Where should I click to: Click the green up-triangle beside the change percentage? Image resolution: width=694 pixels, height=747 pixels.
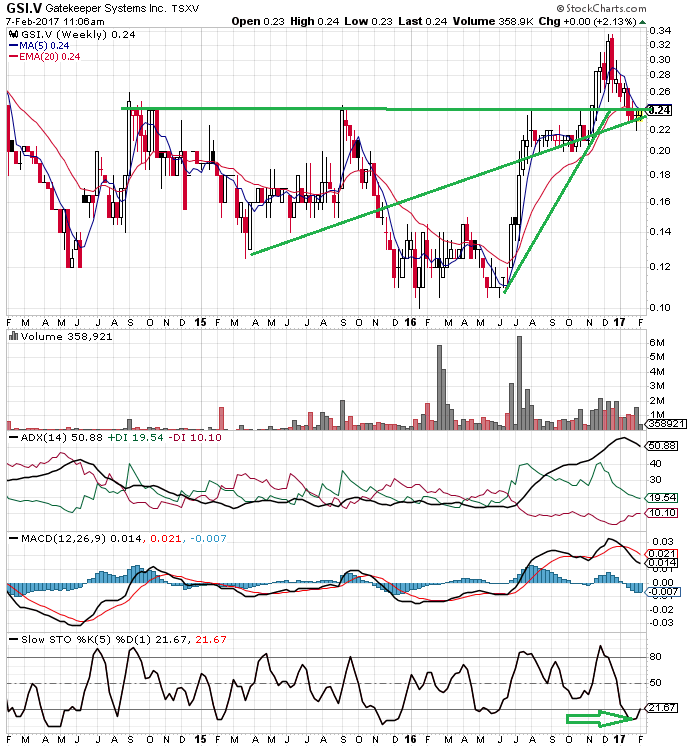coord(642,22)
